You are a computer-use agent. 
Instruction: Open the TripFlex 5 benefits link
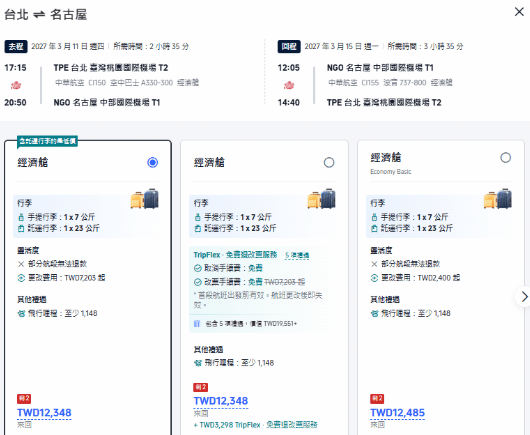(297, 256)
